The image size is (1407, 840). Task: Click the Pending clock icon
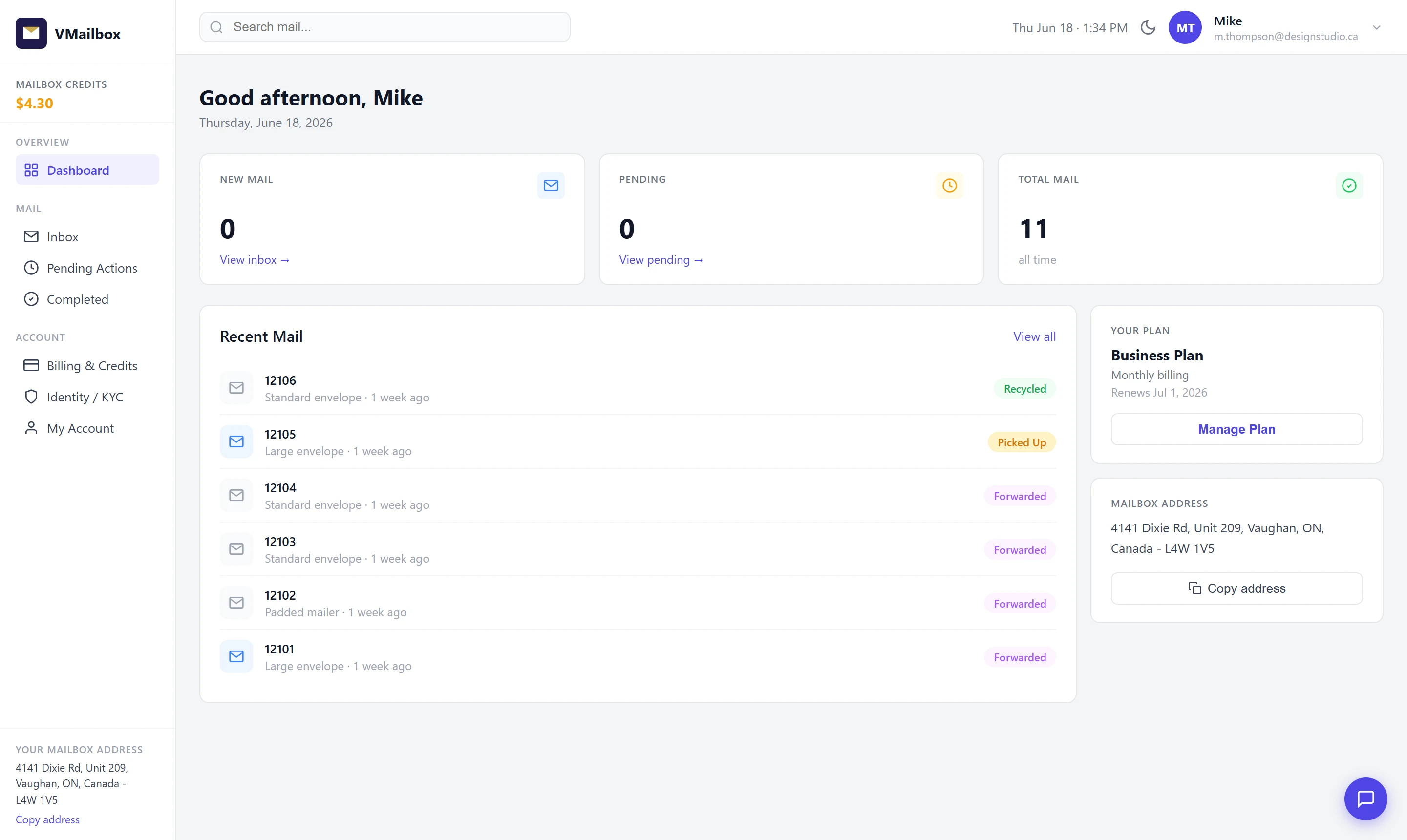(x=950, y=186)
